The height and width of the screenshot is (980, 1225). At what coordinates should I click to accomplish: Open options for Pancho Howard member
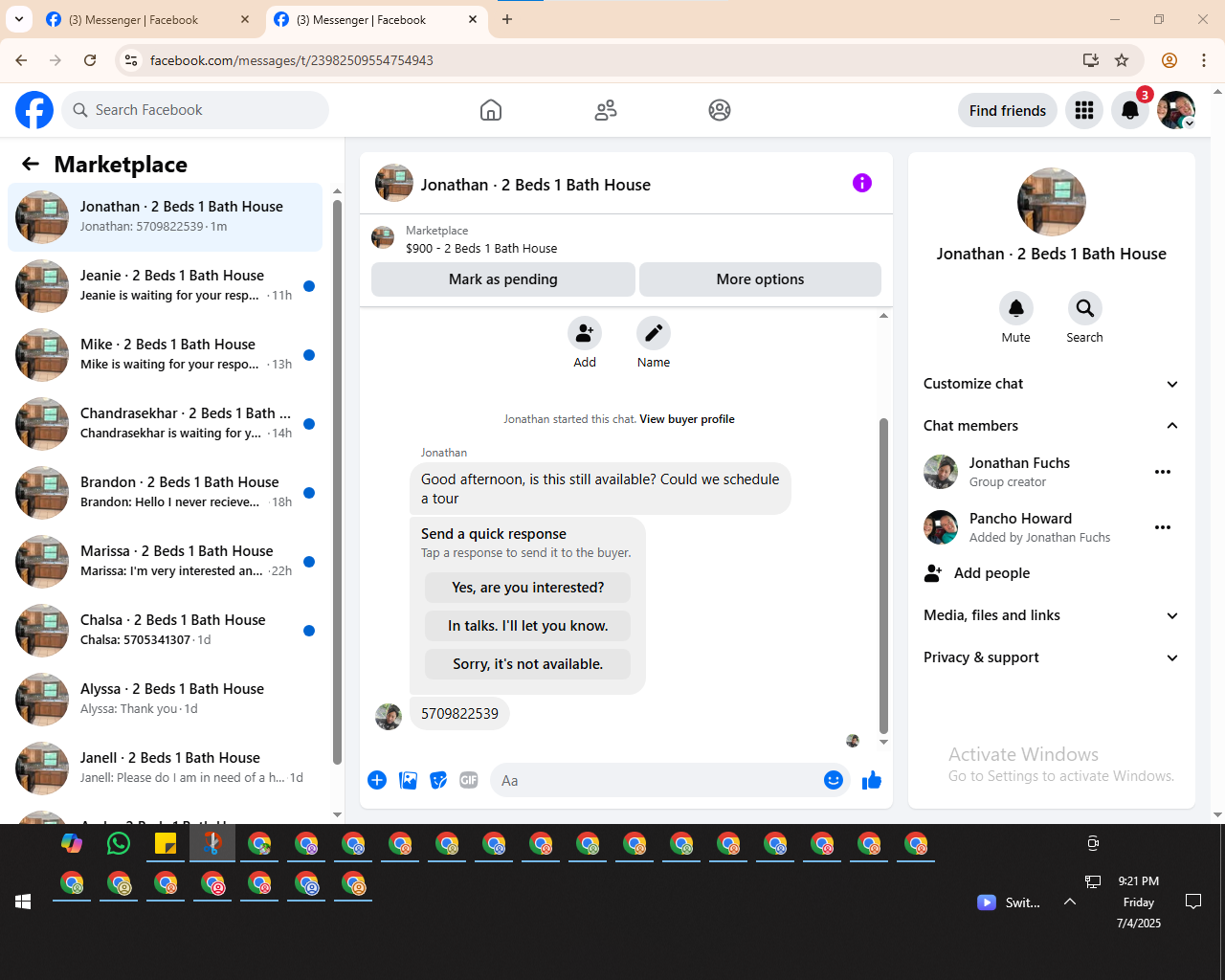1163,527
